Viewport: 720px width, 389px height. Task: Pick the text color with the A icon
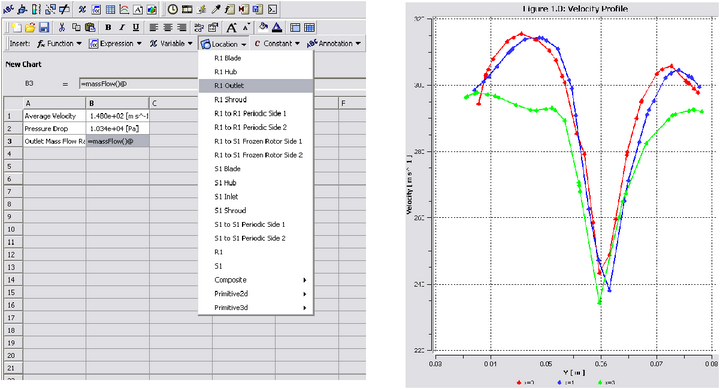(277, 28)
